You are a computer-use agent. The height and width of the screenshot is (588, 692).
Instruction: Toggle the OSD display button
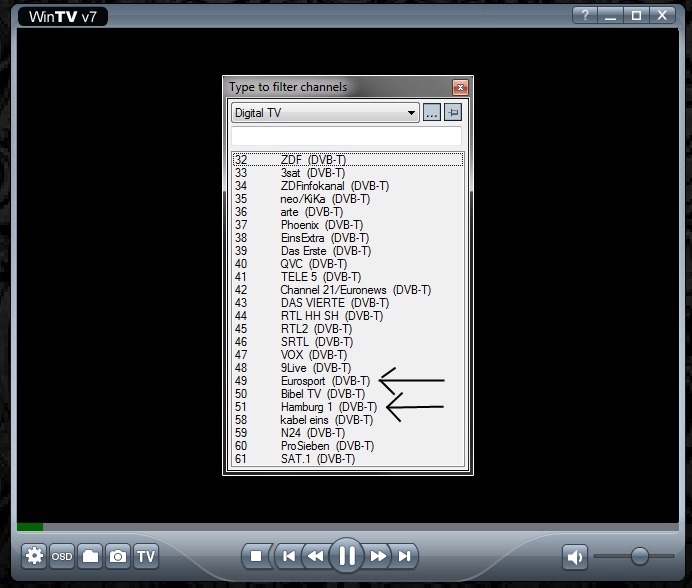tap(62, 556)
